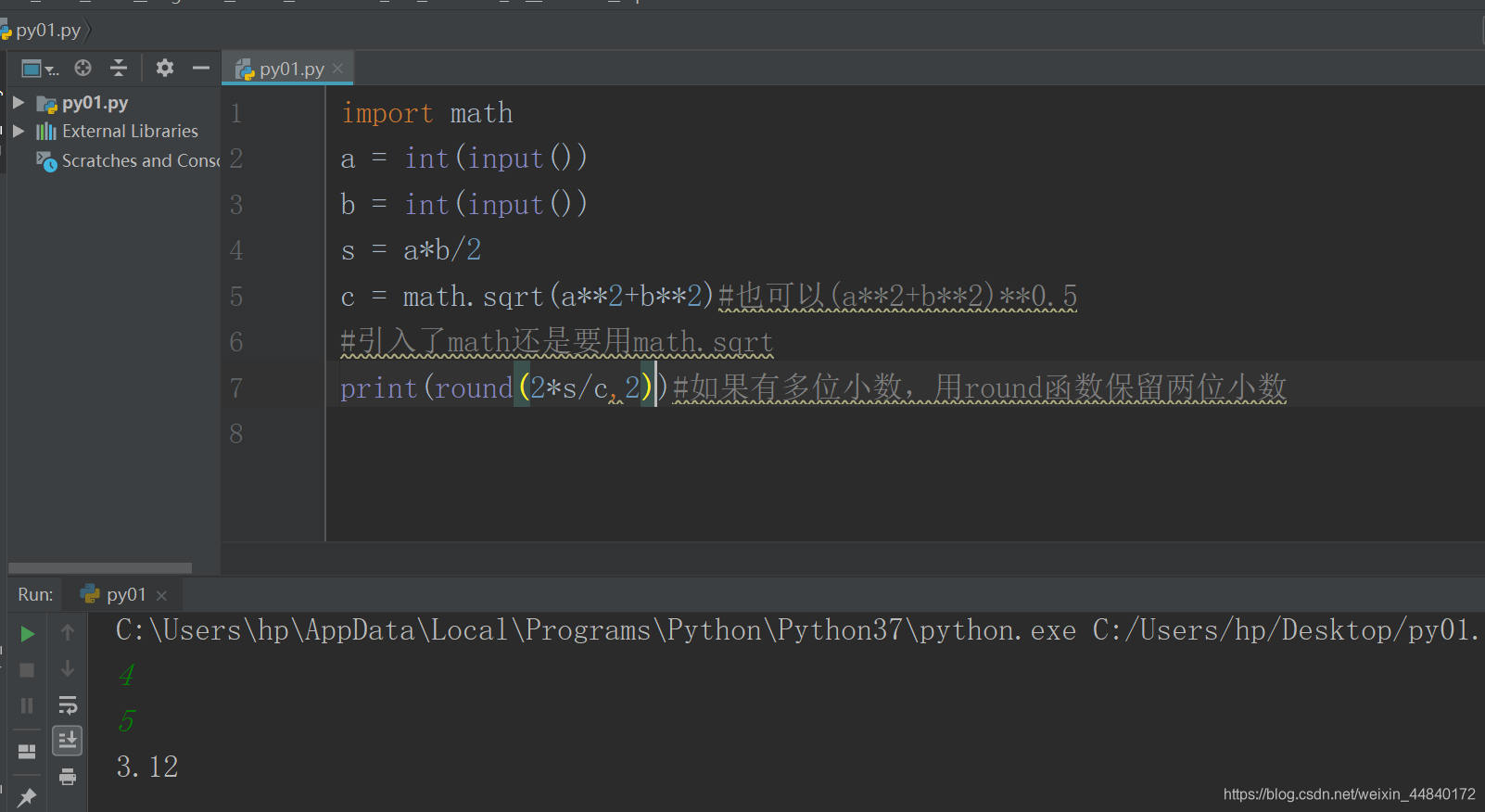
Task: Click the 'b = int(input())' line
Action: point(463,204)
